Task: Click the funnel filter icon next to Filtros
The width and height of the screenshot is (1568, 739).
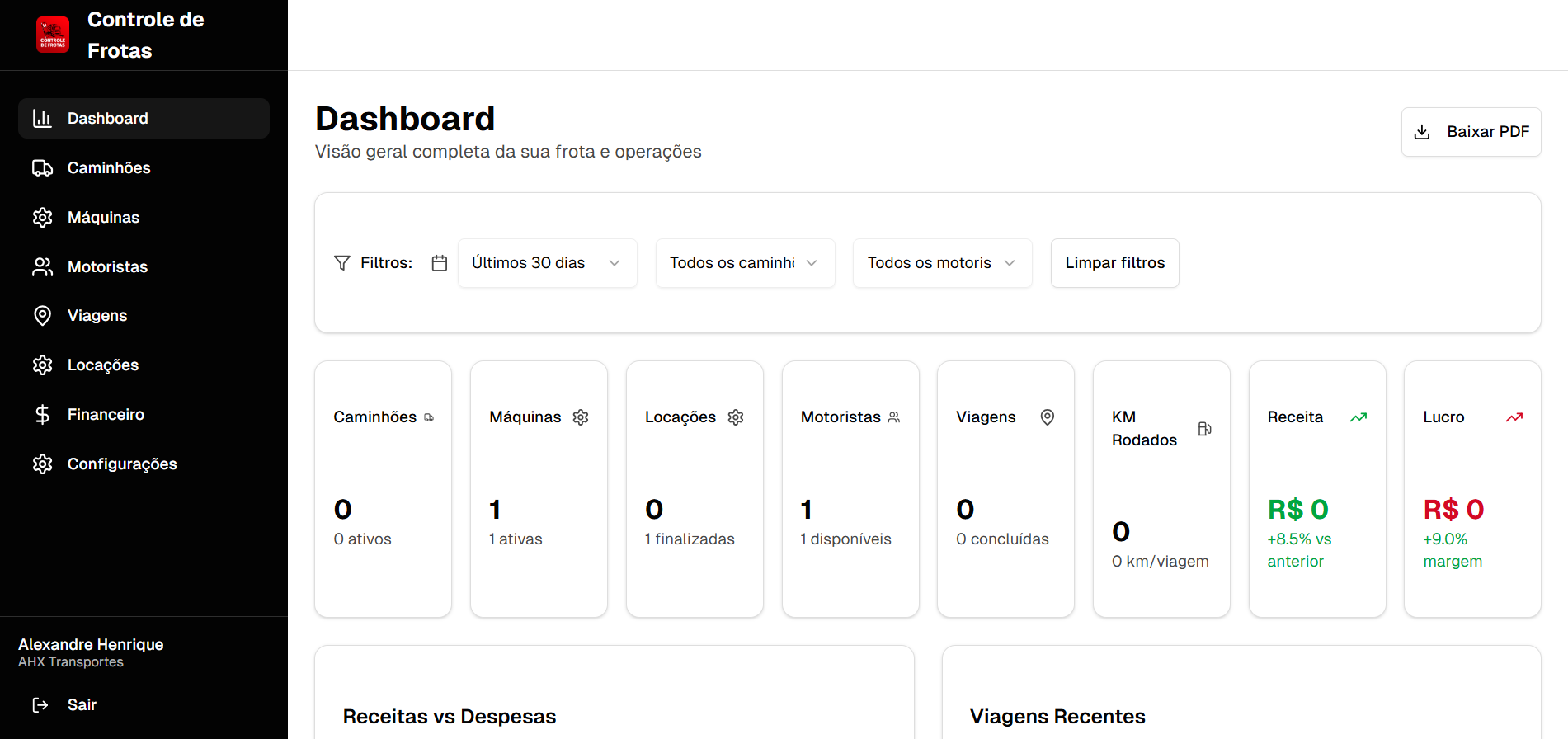Action: [342, 263]
